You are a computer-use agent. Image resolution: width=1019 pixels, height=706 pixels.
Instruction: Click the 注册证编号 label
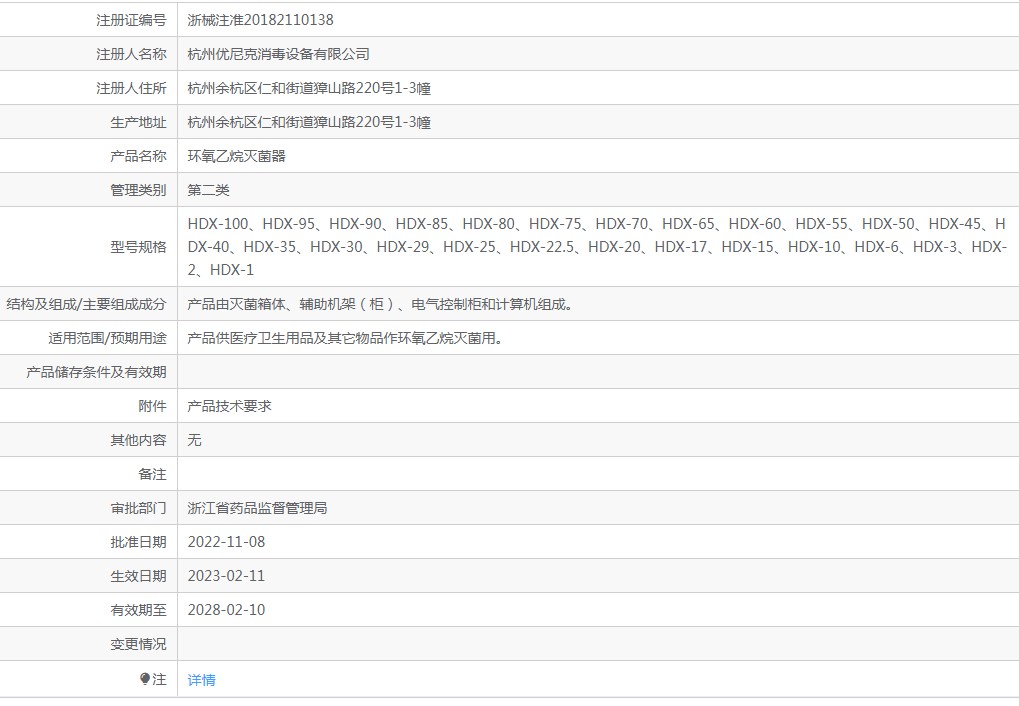pyautogui.click(x=131, y=20)
